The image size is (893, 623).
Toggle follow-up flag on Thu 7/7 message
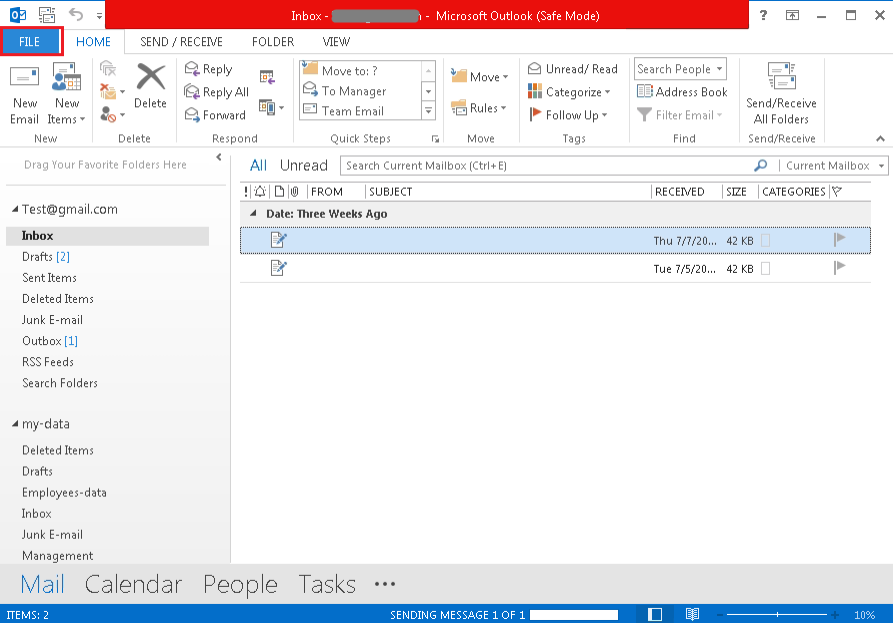839,240
